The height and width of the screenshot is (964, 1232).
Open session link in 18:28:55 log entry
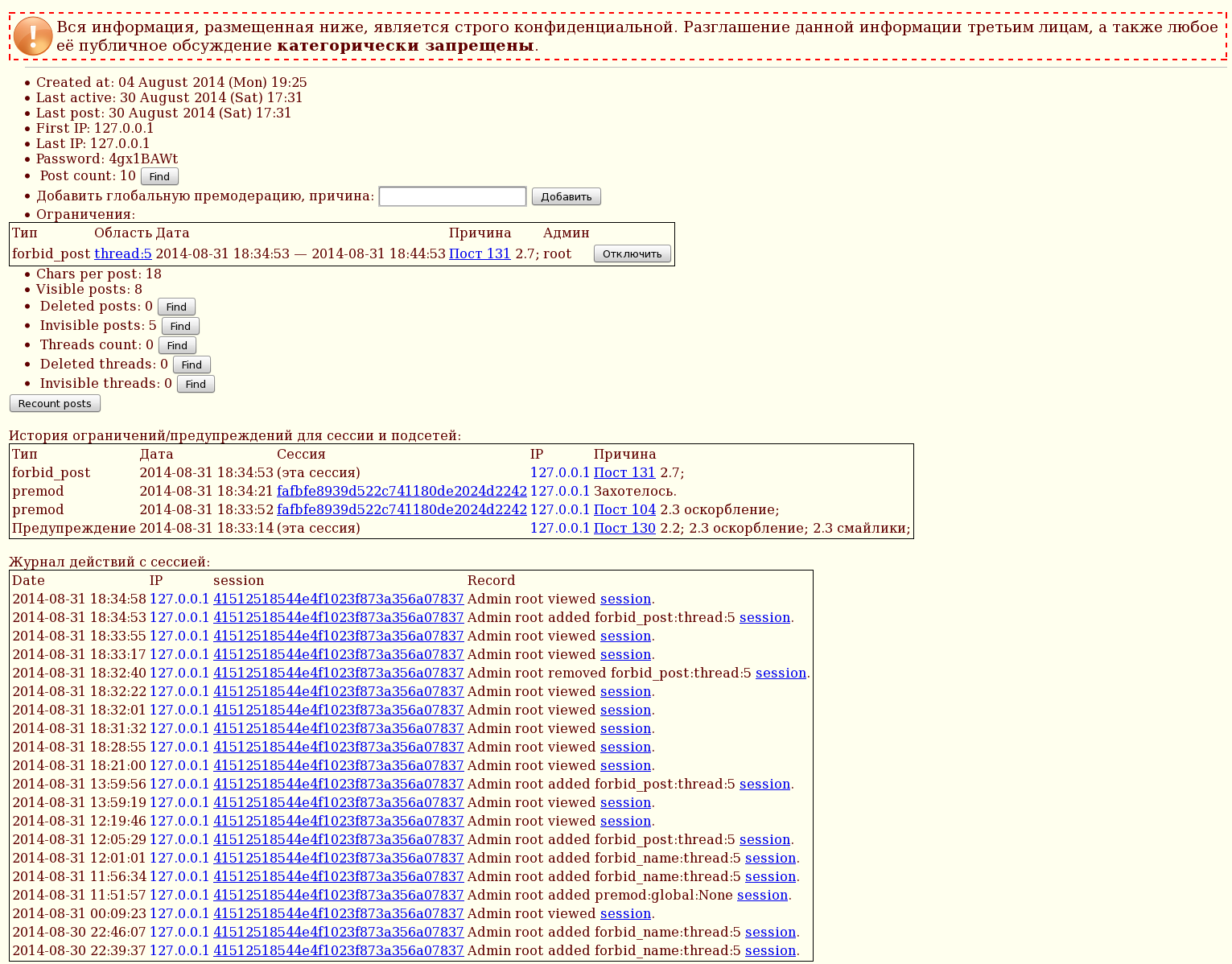(x=625, y=747)
